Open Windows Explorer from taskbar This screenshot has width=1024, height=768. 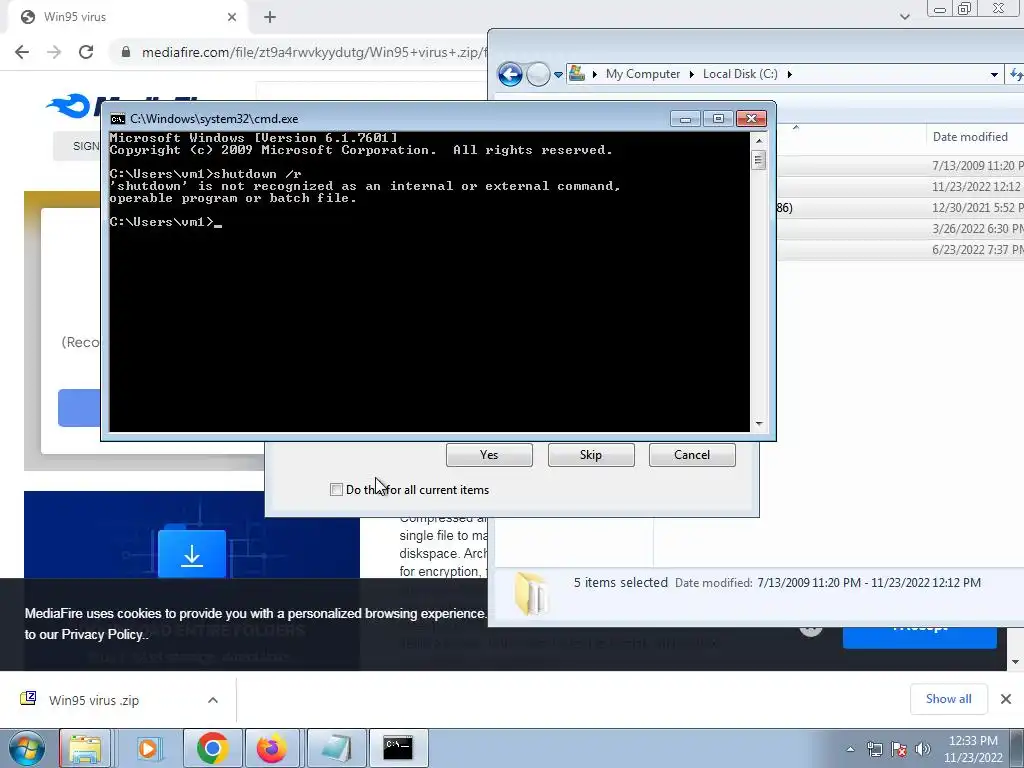point(86,748)
